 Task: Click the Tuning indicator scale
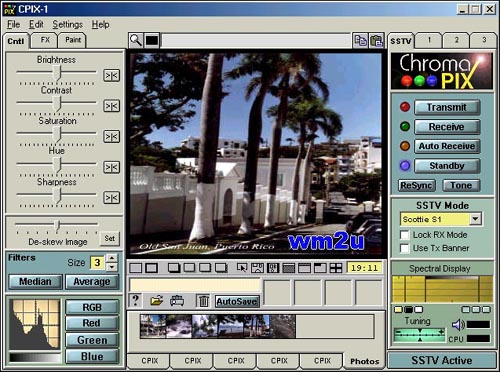tap(419, 334)
